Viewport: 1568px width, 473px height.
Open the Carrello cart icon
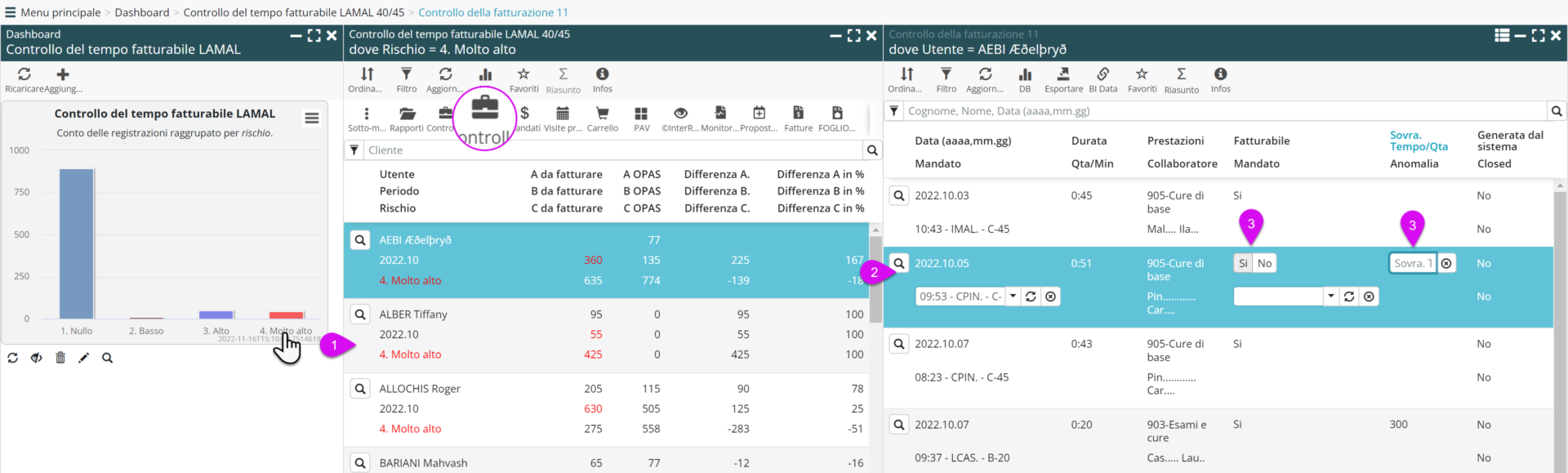602,114
